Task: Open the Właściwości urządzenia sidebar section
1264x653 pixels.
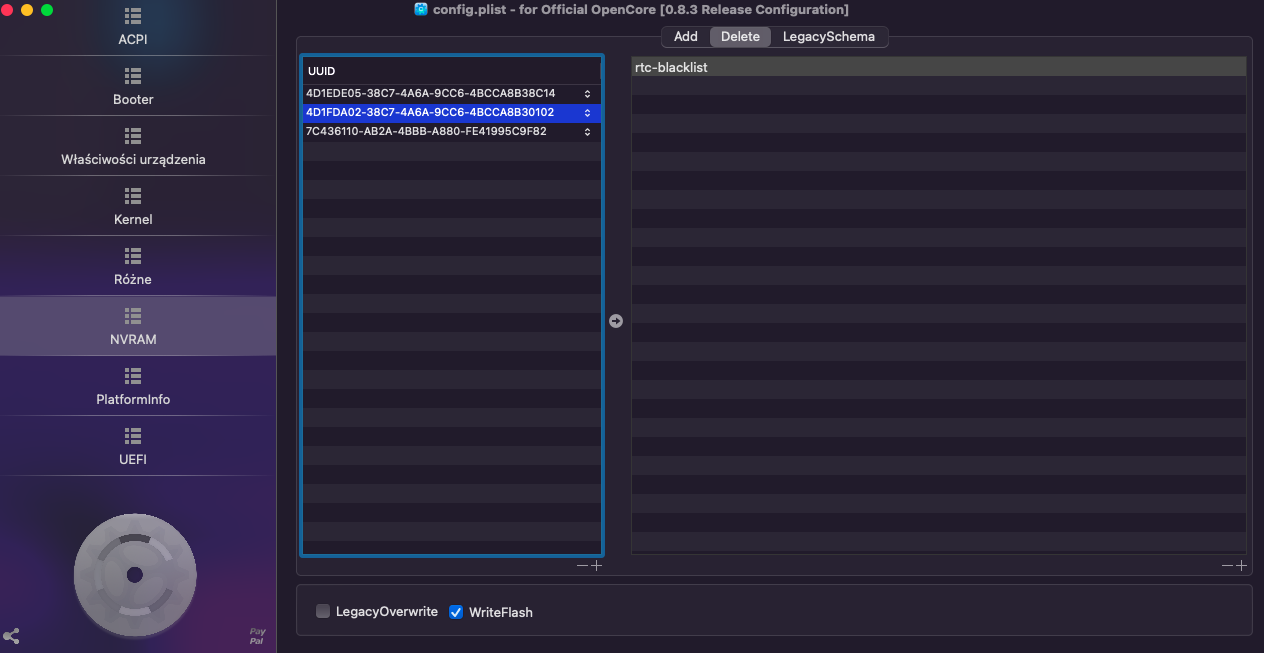Action: click(x=133, y=147)
